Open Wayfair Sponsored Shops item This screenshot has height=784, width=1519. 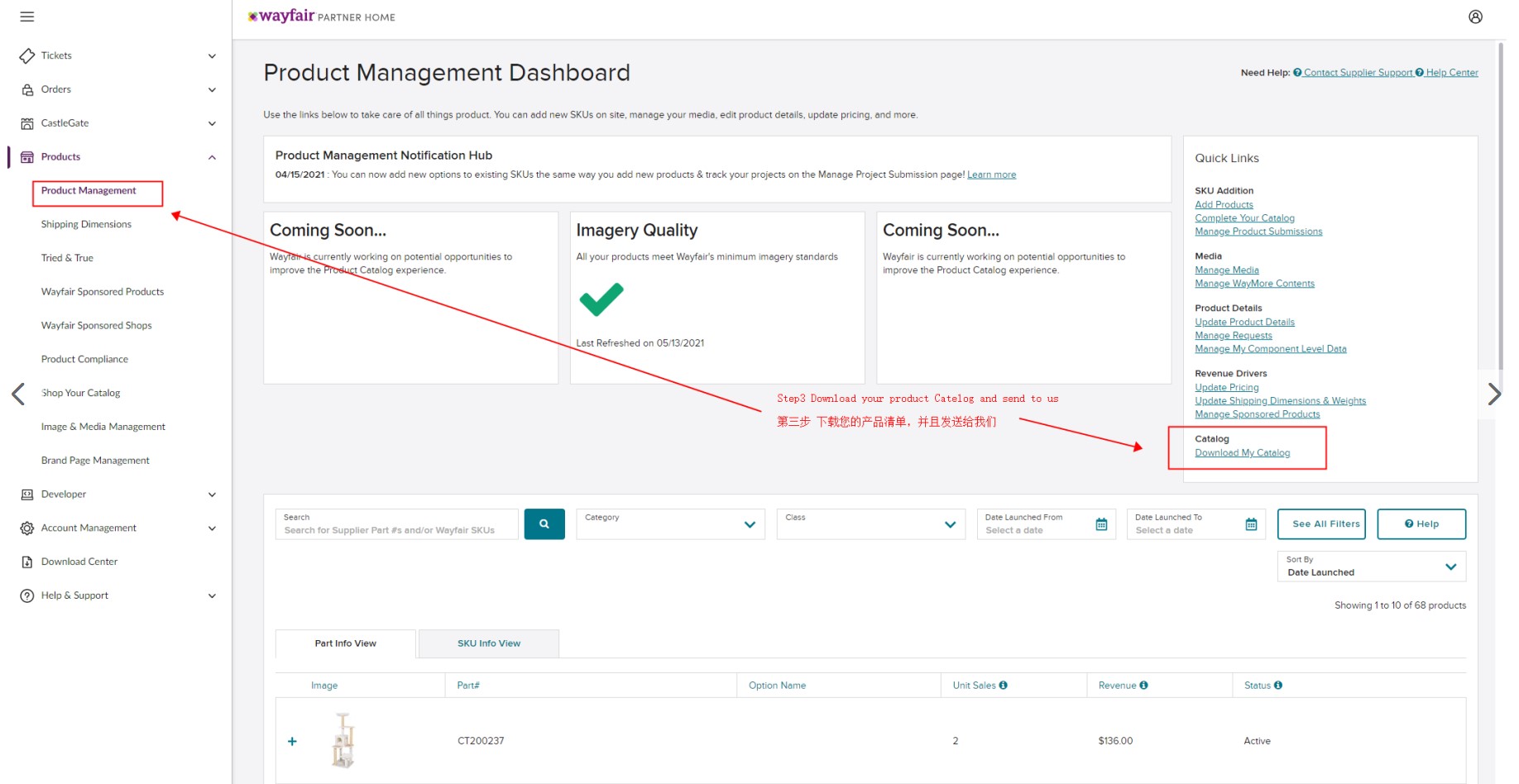pyautogui.click(x=97, y=326)
